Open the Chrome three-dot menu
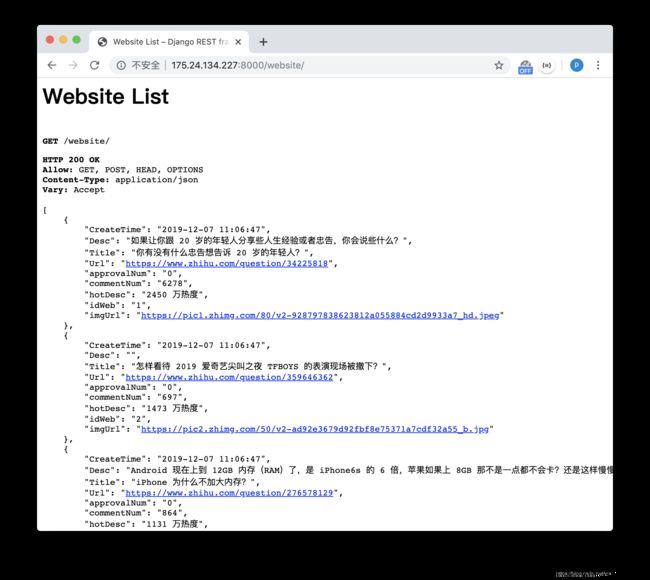650x580 pixels. [x=598, y=65]
